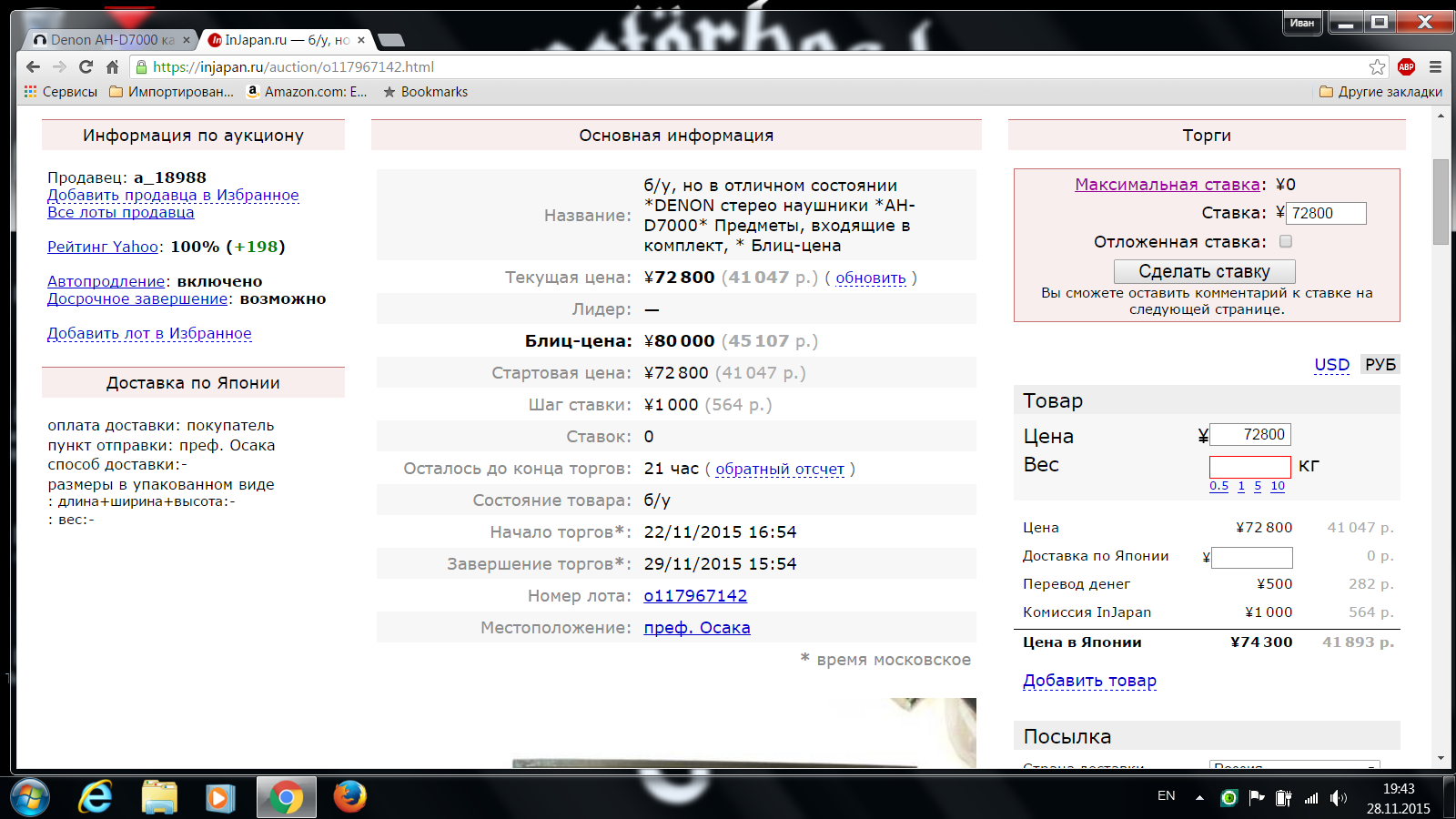Click Добавить лот в Избранное
This screenshot has width=1456, height=819.
click(x=149, y=333)
